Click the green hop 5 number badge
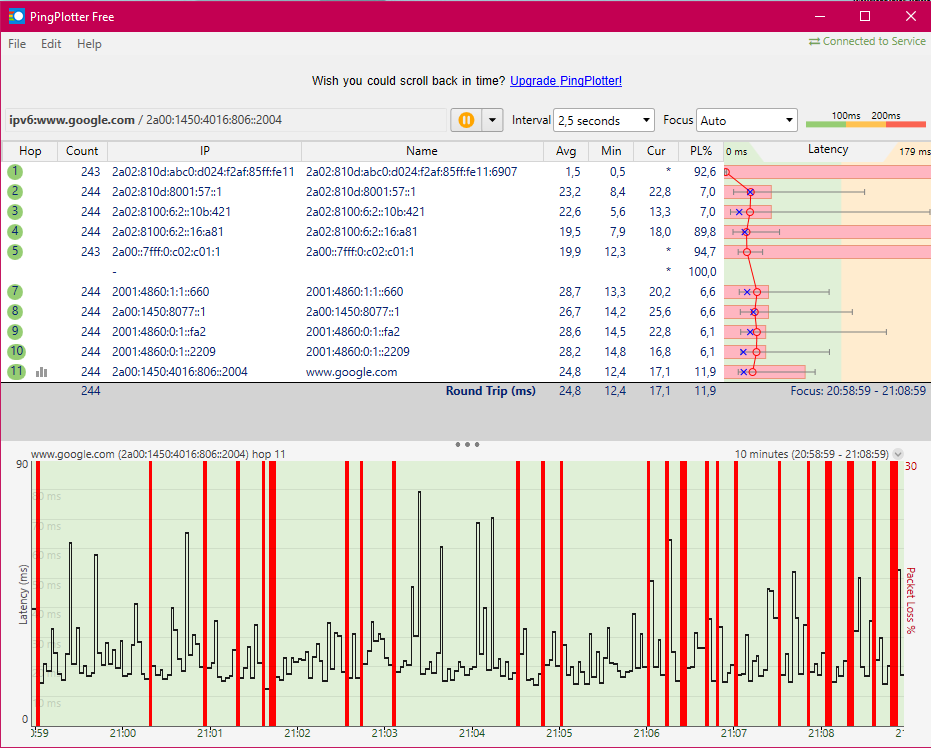Screen dimensions: 933x750 [14, 251]
